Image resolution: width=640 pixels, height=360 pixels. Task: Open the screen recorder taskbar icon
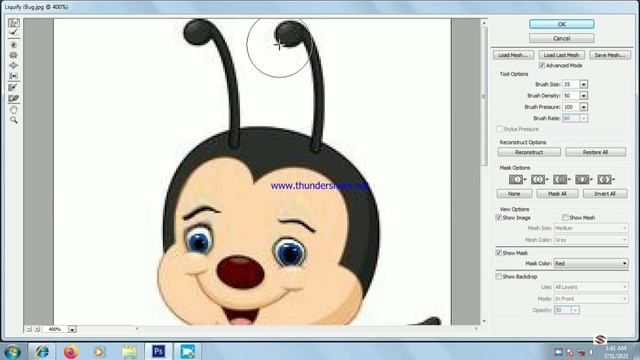click(x=187, y=351)
